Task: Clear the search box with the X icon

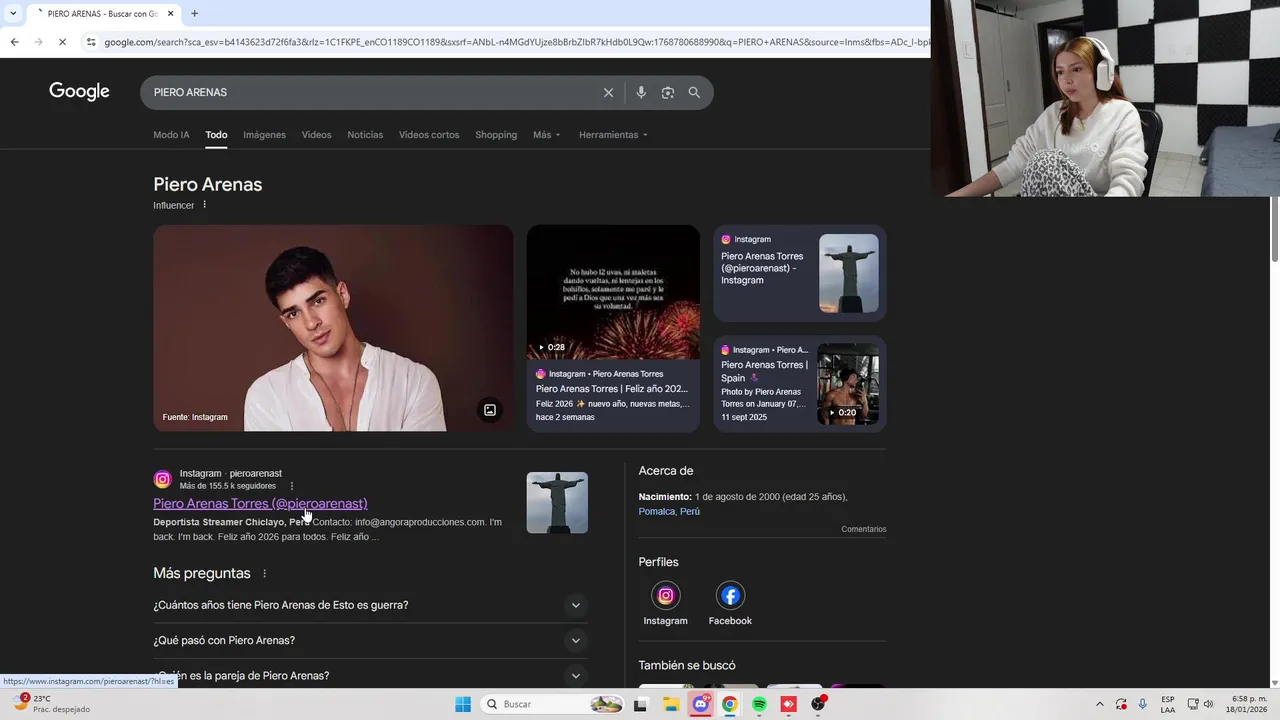Action: click(x=608, y=92)
